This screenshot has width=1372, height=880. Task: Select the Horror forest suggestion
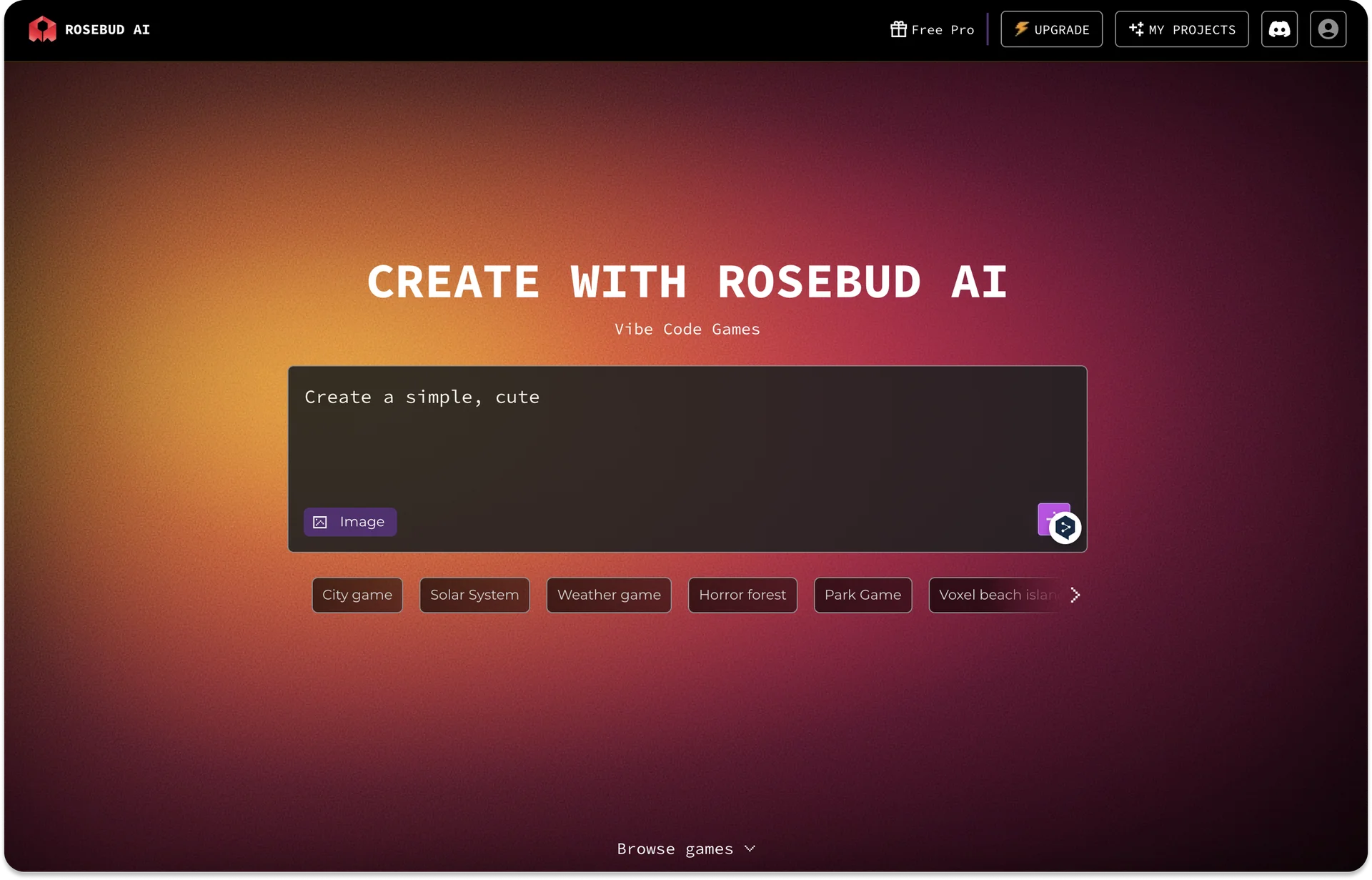click(742, 595)
